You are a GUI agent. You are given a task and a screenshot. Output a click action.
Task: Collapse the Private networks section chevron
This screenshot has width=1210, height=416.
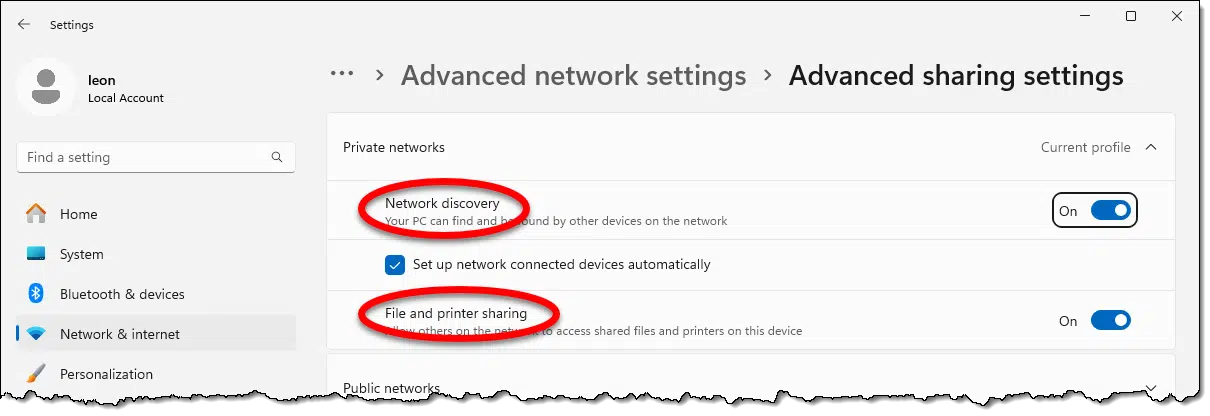point(1150,147)
